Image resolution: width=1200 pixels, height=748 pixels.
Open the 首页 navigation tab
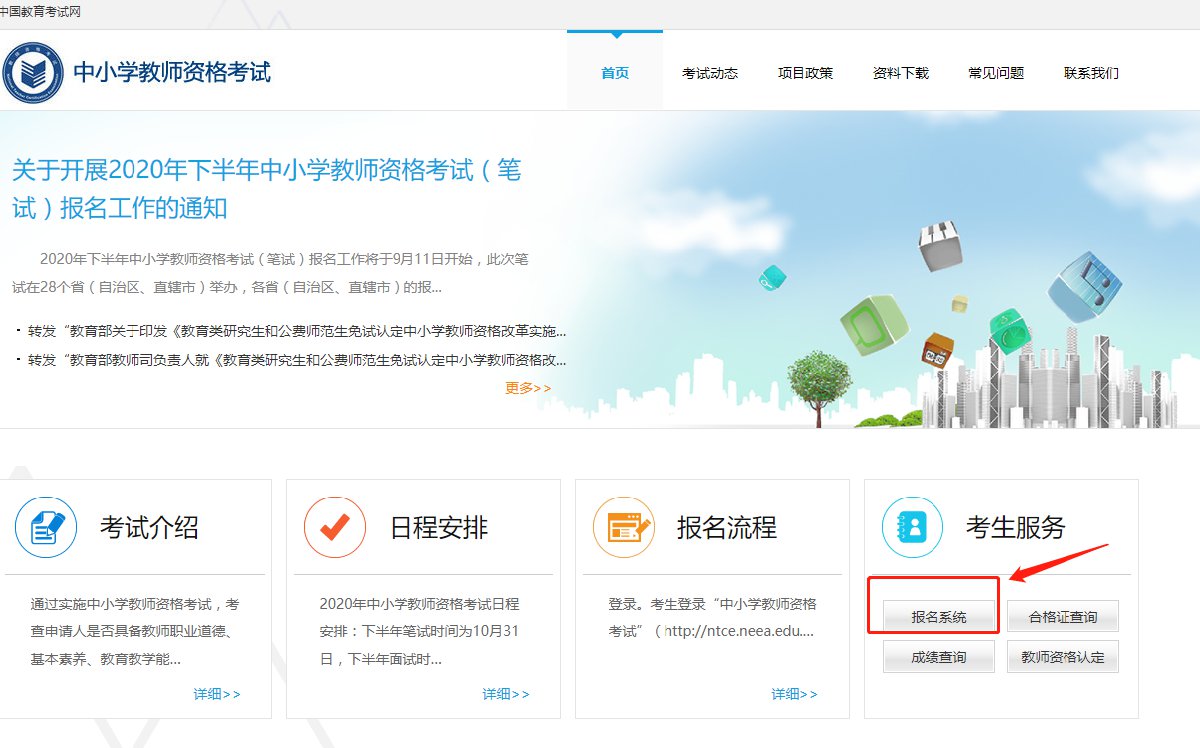click(x=615, y=73)
